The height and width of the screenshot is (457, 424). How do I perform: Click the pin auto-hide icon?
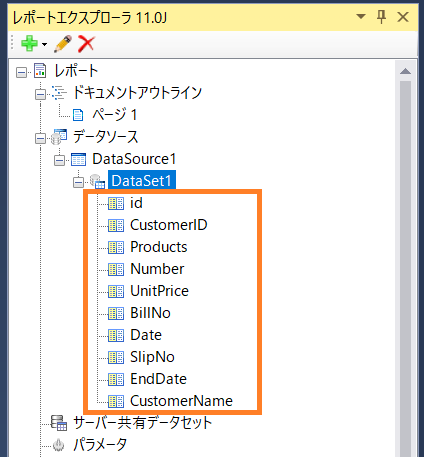(x=381, y=17)
